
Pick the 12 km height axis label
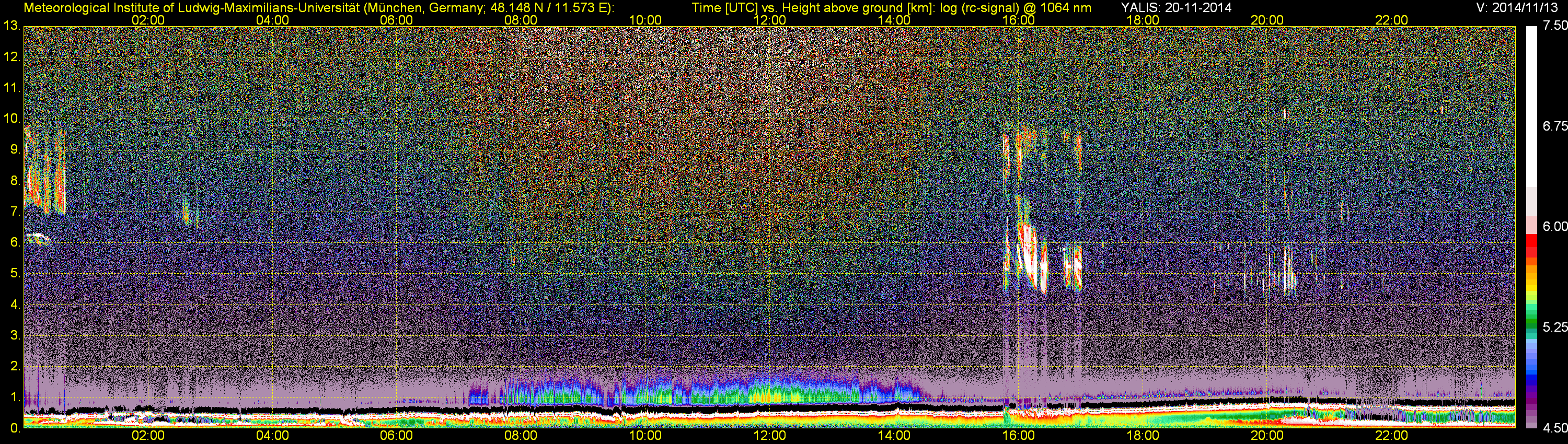click(x=11, y=57)
